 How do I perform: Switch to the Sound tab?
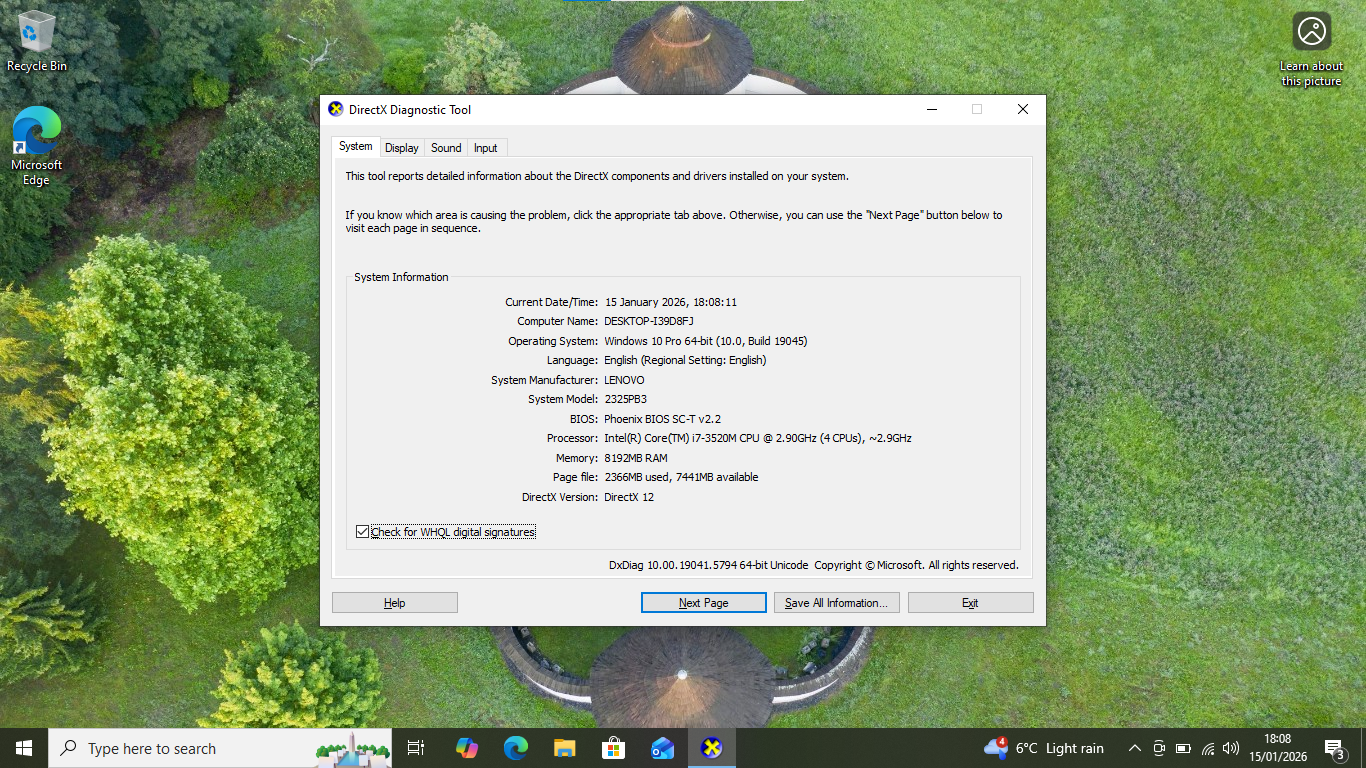(x=446, y=148)
